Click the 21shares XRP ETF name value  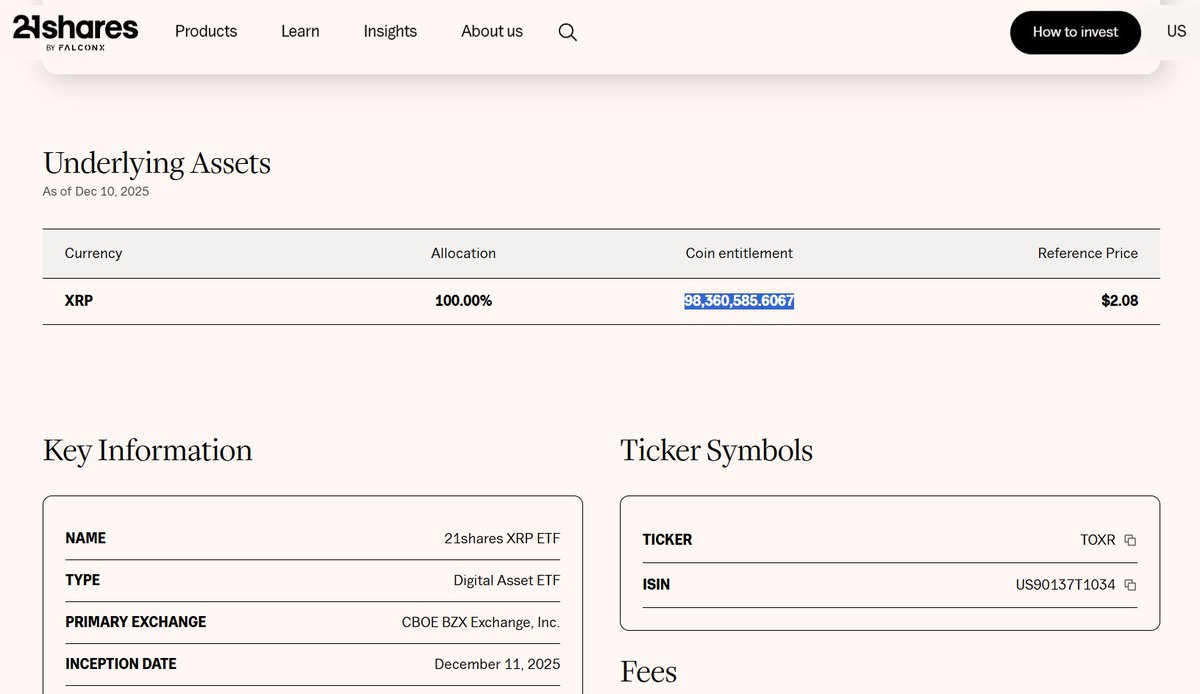[502, 538]
